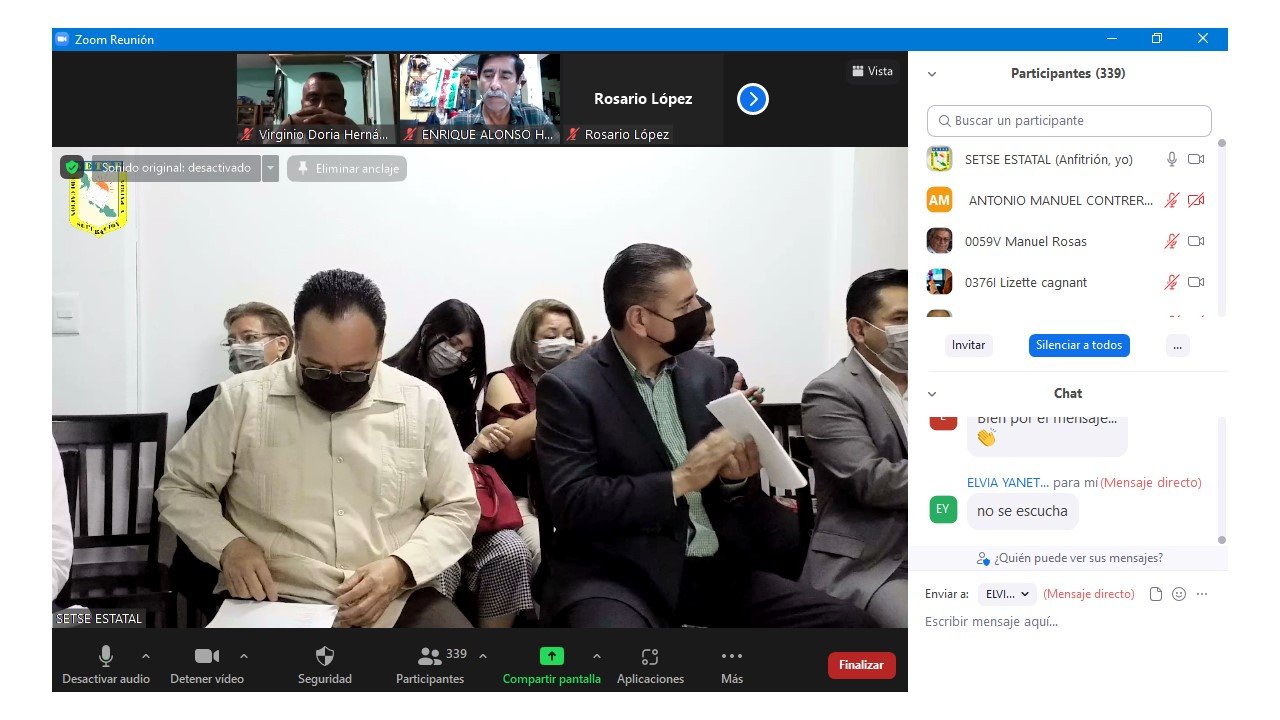Click the chat emoji smiley icon
The height and width of the screenshot is (720, 1280).
pyautogui.click(x=1179, y=594)
